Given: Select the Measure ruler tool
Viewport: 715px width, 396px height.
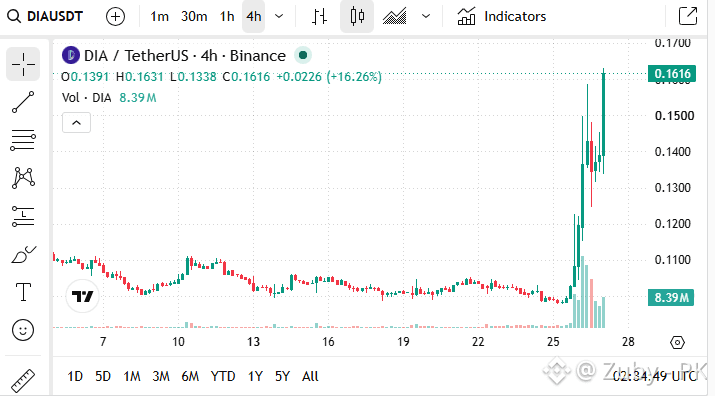Looking at the screenshot, I should (23, 380).
